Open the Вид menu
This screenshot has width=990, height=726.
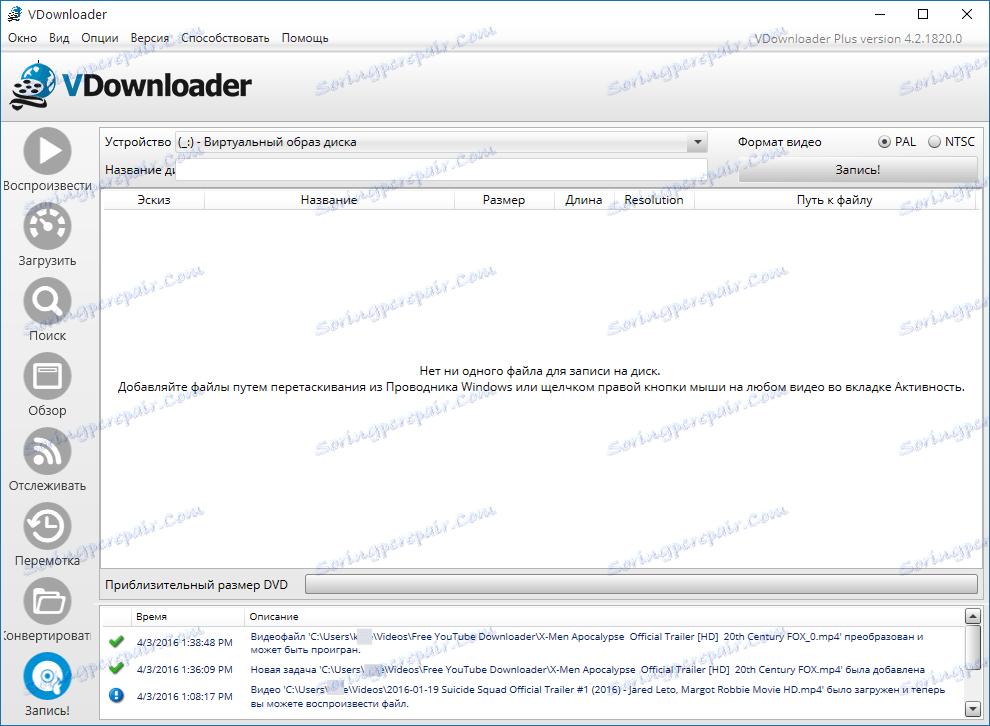pos(58,37)
